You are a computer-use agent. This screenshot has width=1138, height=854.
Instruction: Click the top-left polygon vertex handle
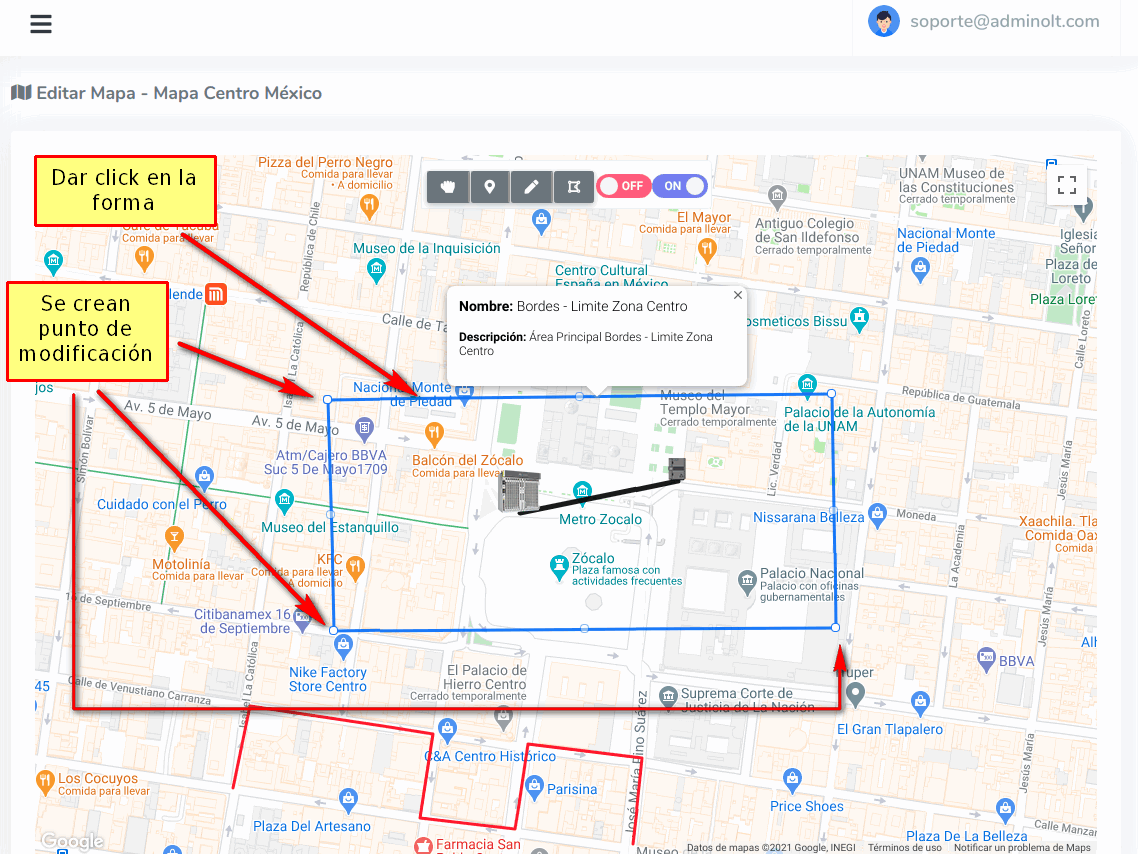328,399
